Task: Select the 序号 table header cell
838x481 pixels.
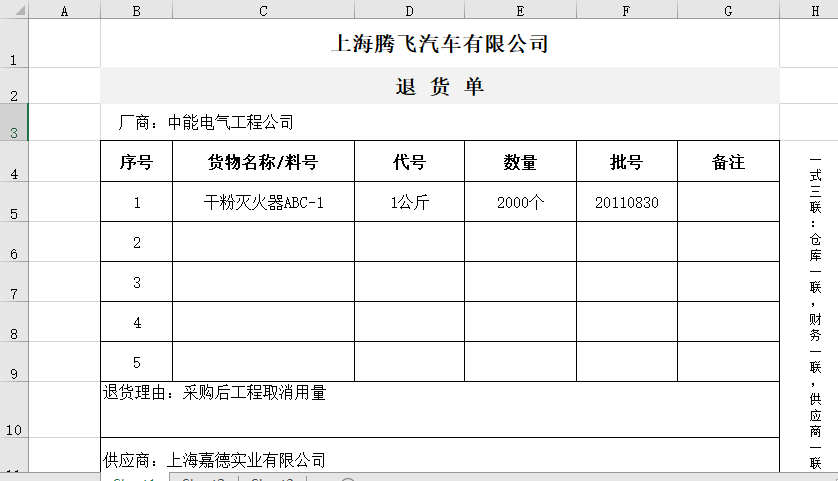Action: point(136,162)
